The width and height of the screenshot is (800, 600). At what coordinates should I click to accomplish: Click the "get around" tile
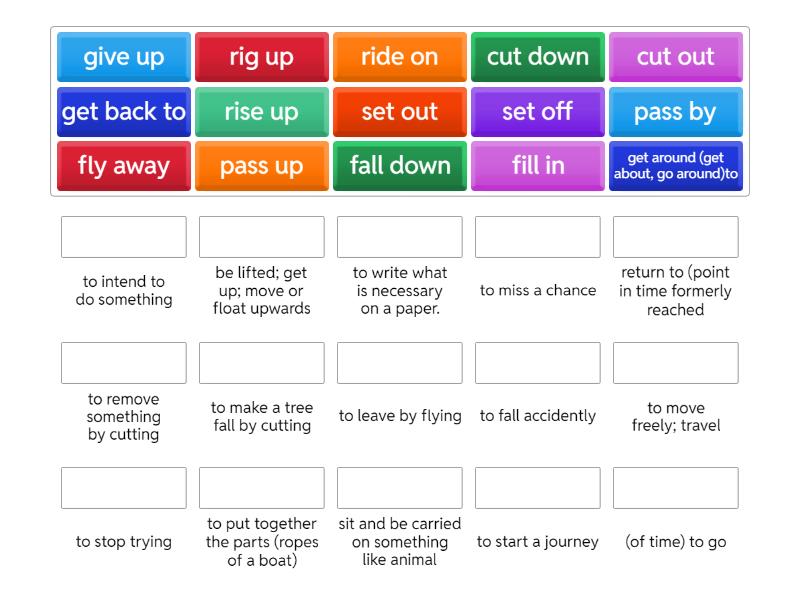coord(676,166)
